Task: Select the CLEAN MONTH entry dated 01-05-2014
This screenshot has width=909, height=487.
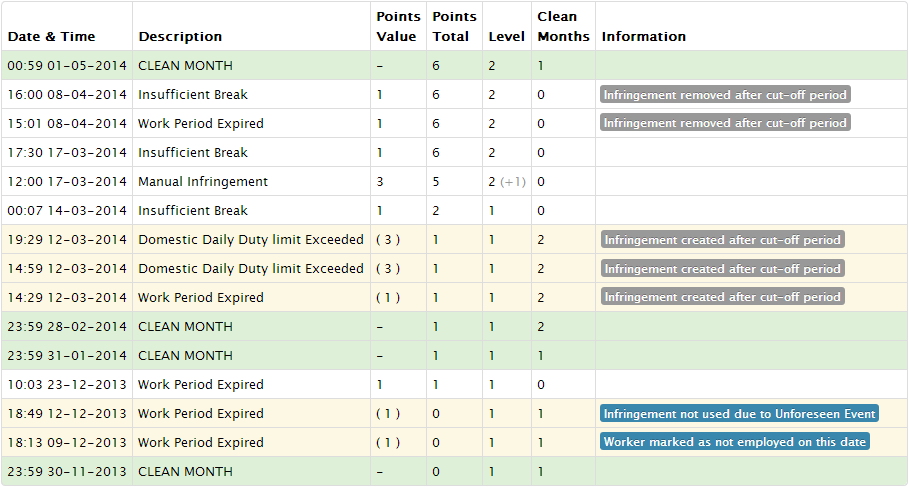Action: coord(454,65)
